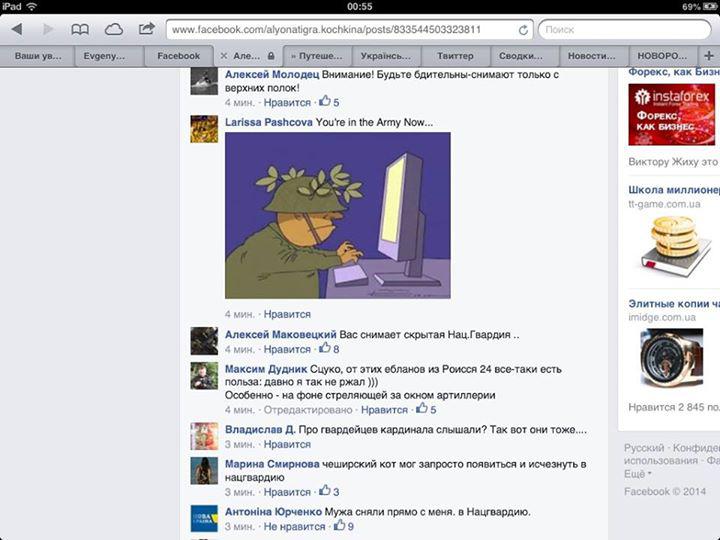Screen dimensions: 720x540
Task: Tap the battery indicator in status bar
Action: click(709, 6)
